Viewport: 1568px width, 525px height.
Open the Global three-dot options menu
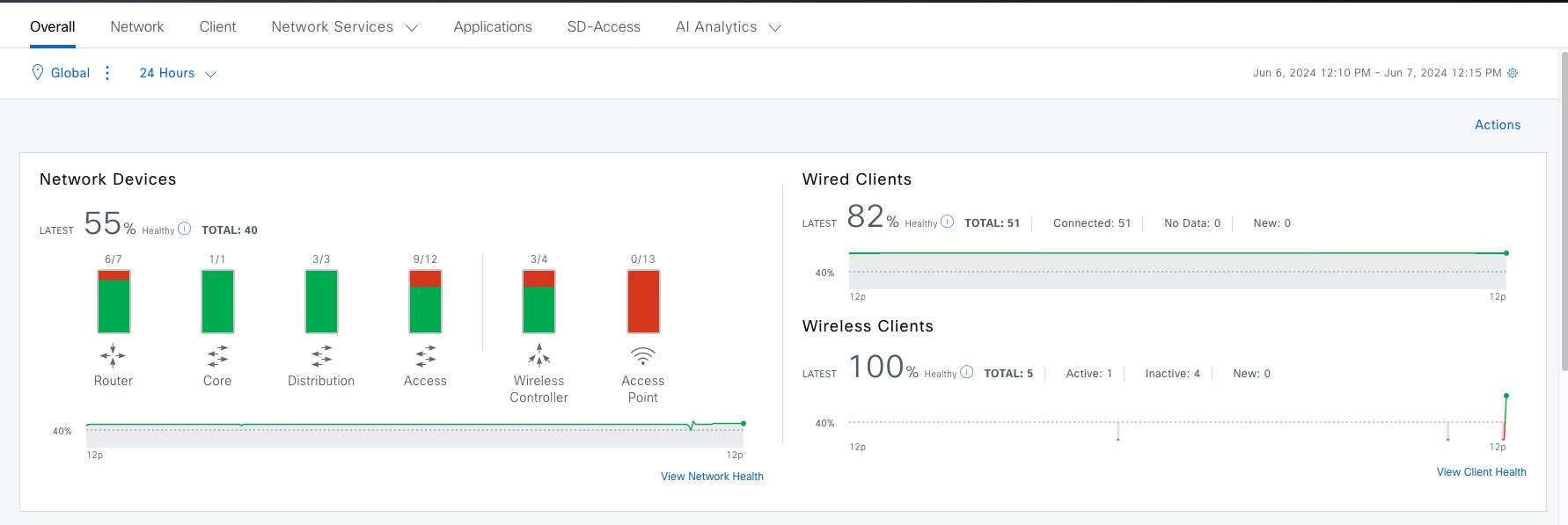107,73
